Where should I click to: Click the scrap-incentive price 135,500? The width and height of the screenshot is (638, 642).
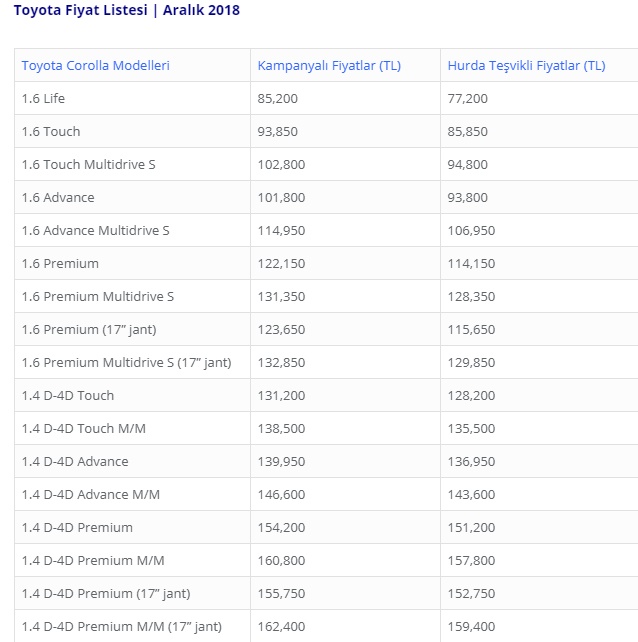471,429
